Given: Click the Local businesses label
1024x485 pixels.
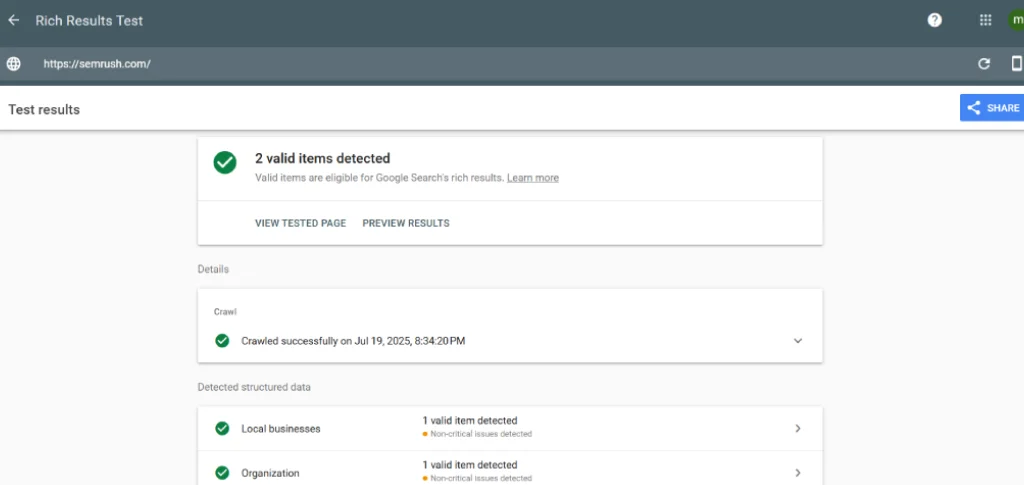Looking at the screenshot, I should click(x=281, y=429).
